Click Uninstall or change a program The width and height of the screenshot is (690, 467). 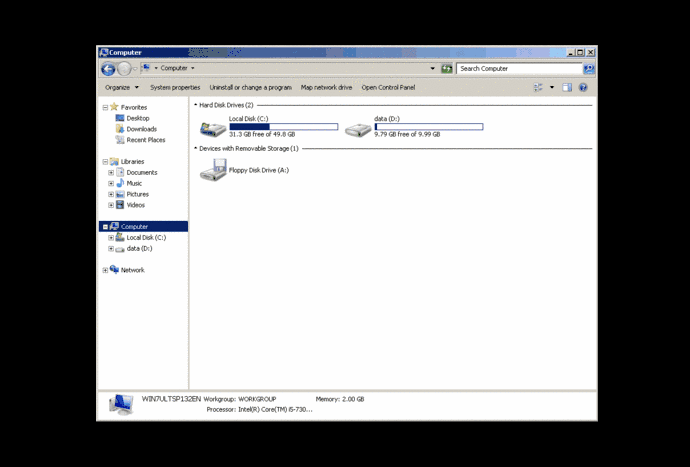250,87
